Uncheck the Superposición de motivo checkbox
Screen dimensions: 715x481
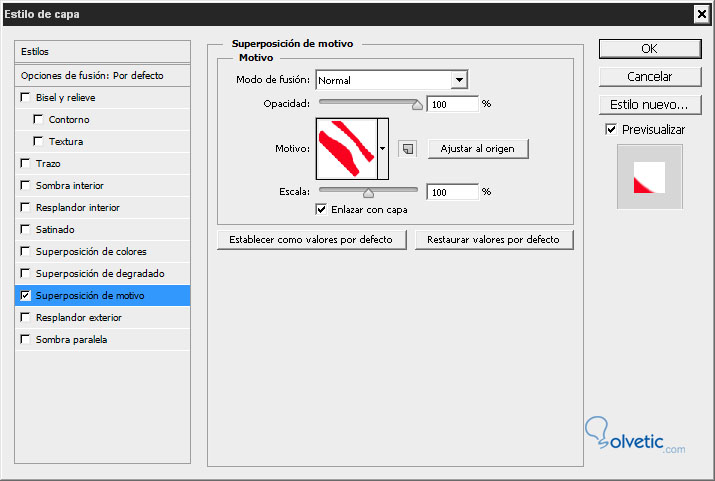click(26, 295)
